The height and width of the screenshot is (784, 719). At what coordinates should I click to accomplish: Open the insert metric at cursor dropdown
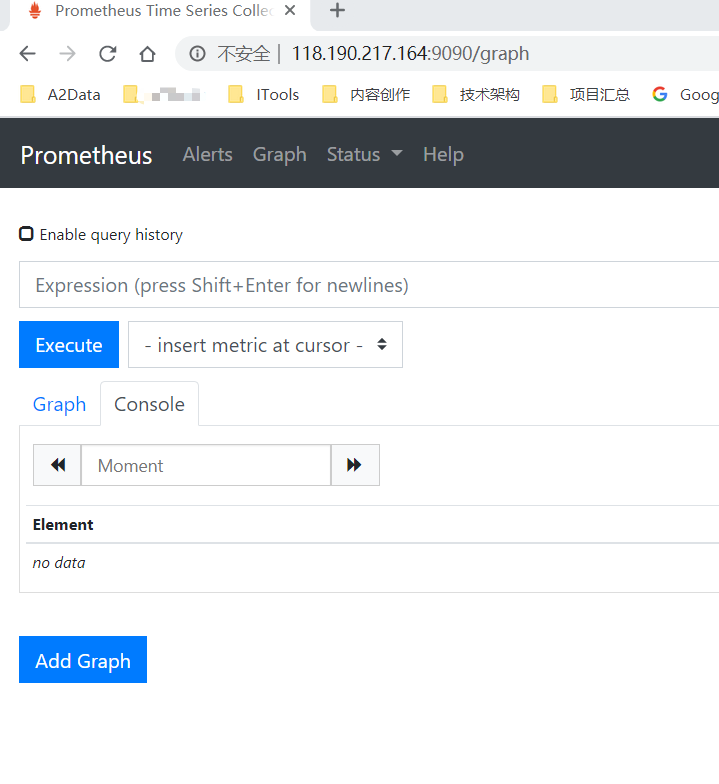point(265,345)
